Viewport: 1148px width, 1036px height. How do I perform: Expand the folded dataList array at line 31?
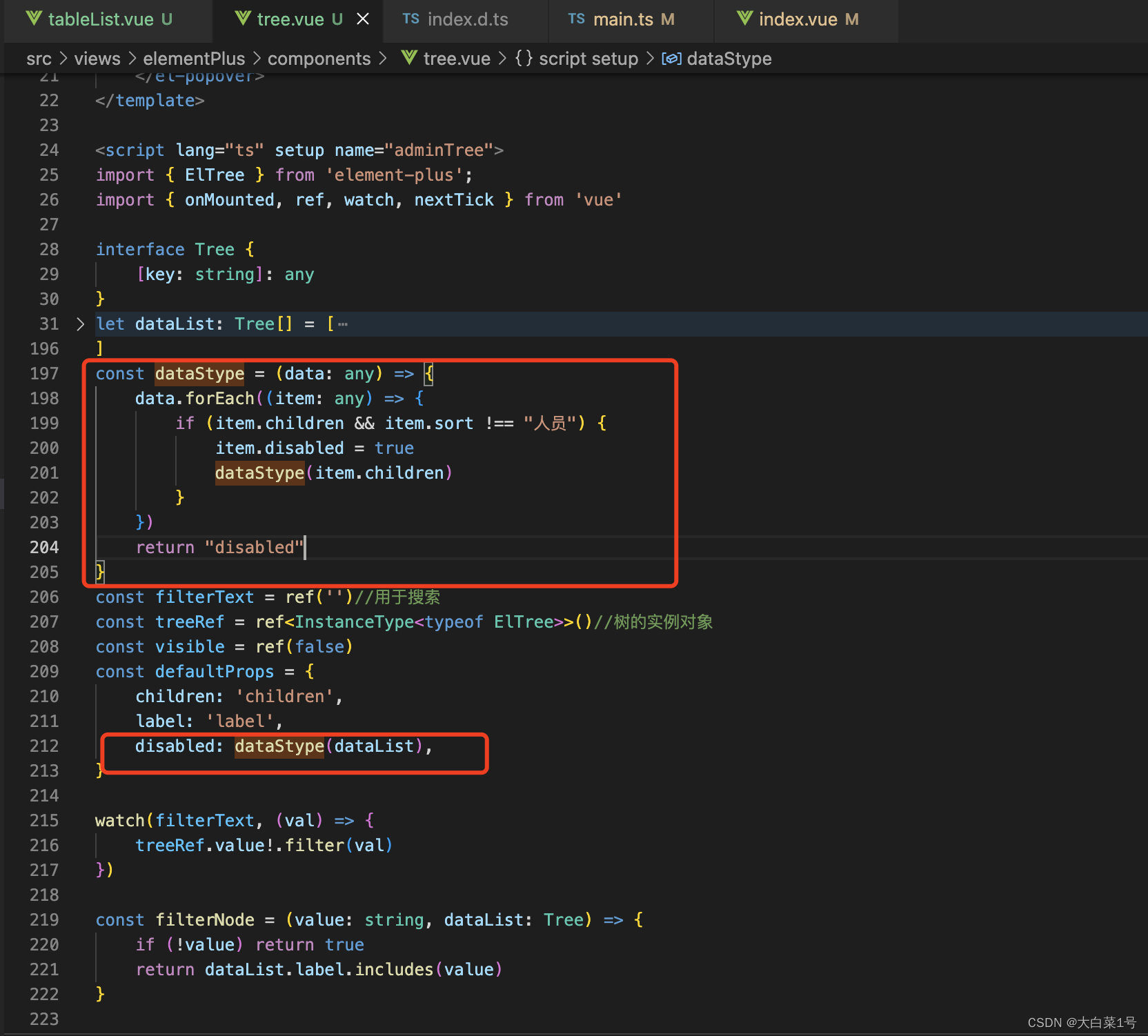coord(80,323)
